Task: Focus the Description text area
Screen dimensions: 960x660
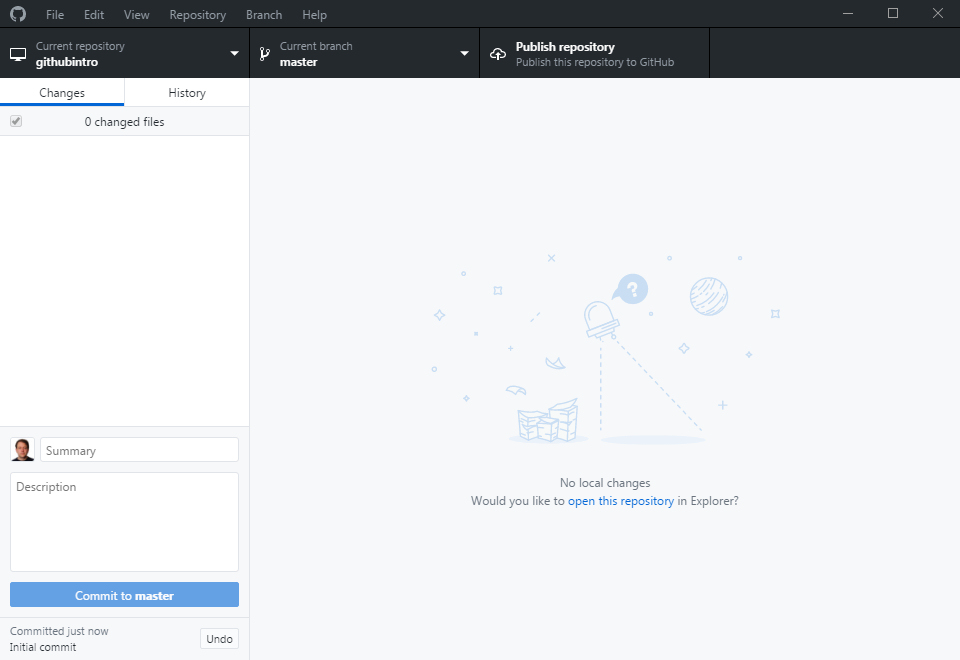Action: point(124,522)
